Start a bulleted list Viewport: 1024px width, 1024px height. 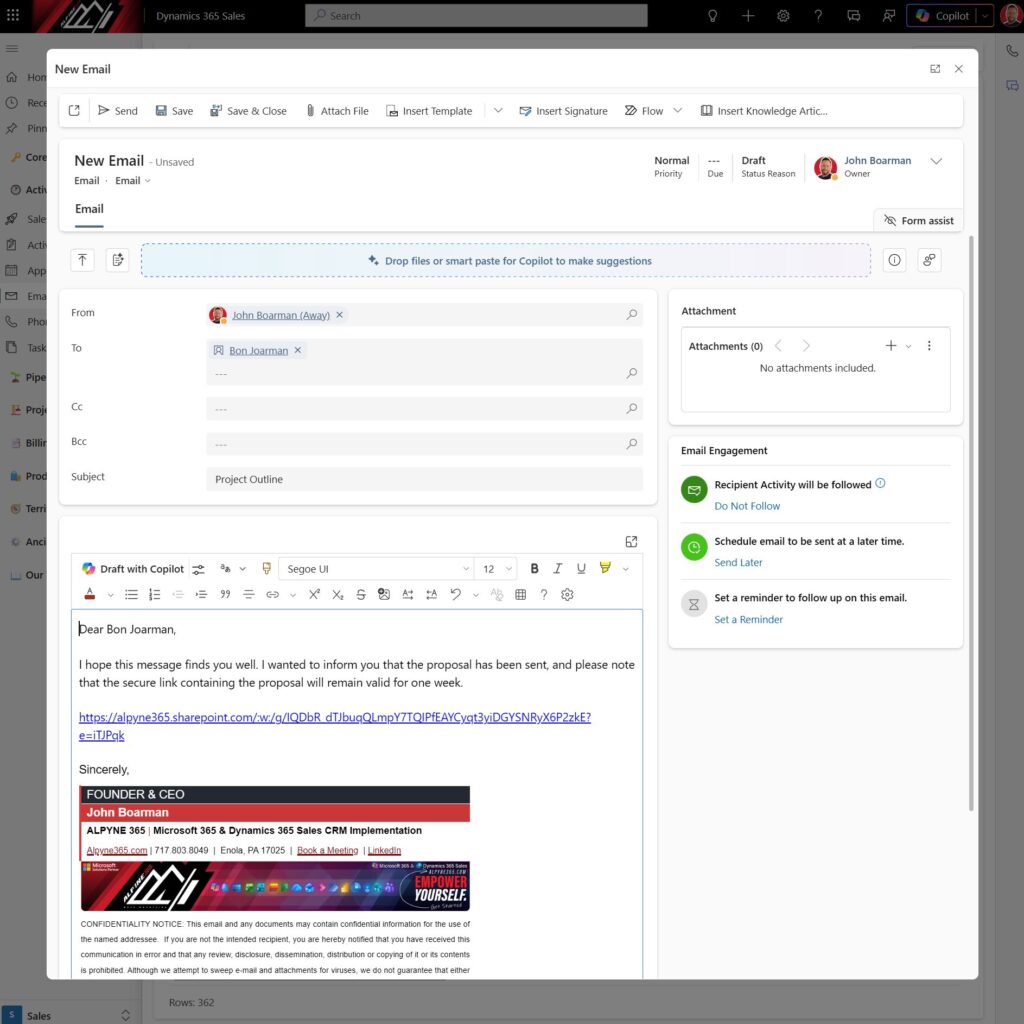click(130, 594)
